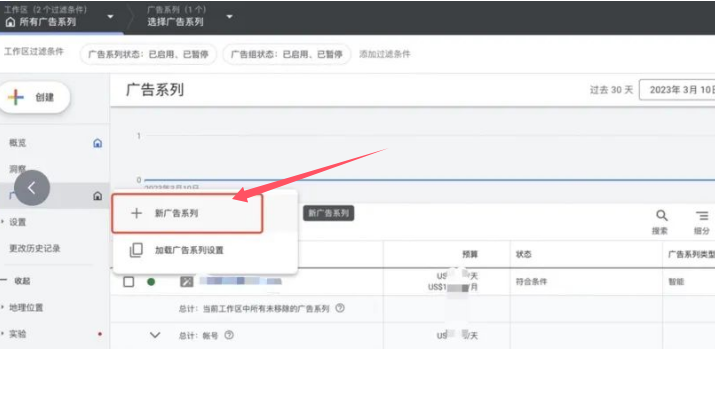Open the 细分 segment icon

[x=702, y=215]
